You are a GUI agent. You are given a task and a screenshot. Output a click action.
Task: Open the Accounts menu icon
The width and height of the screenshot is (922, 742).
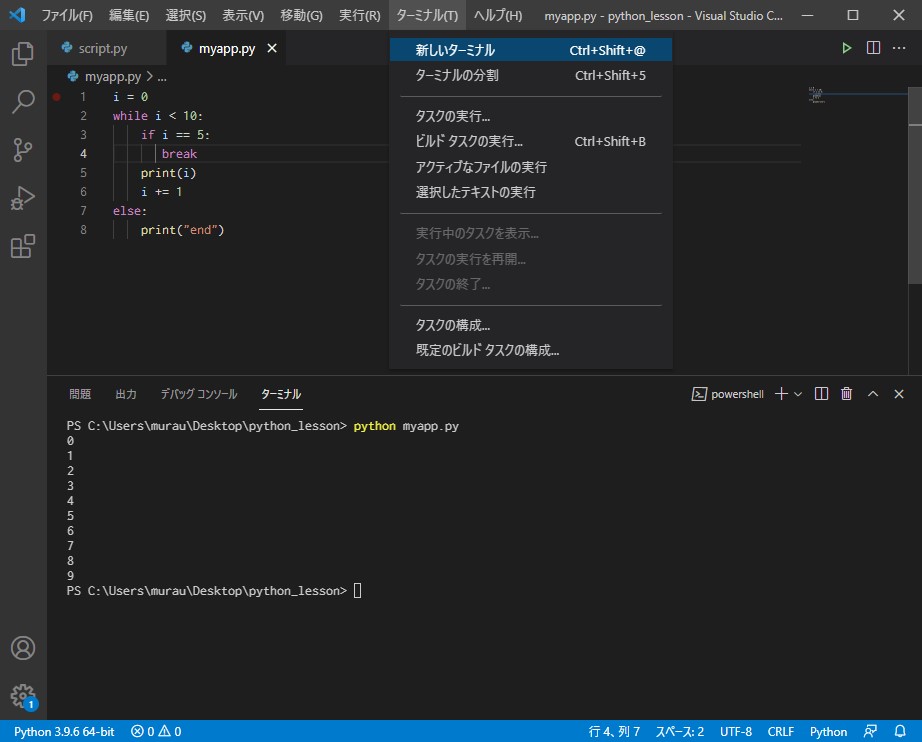point(23,647)
